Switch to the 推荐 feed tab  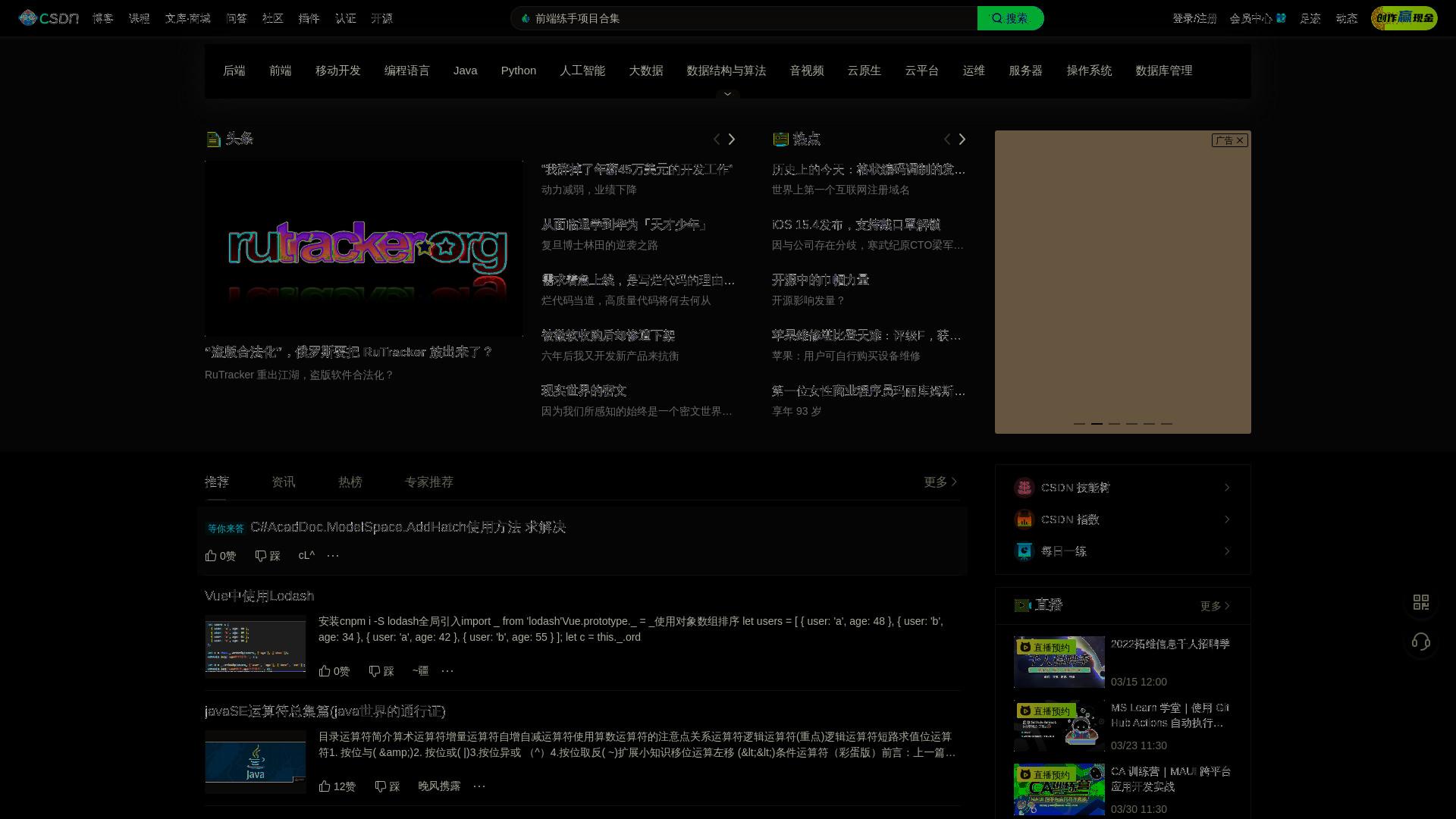[217, 482]
